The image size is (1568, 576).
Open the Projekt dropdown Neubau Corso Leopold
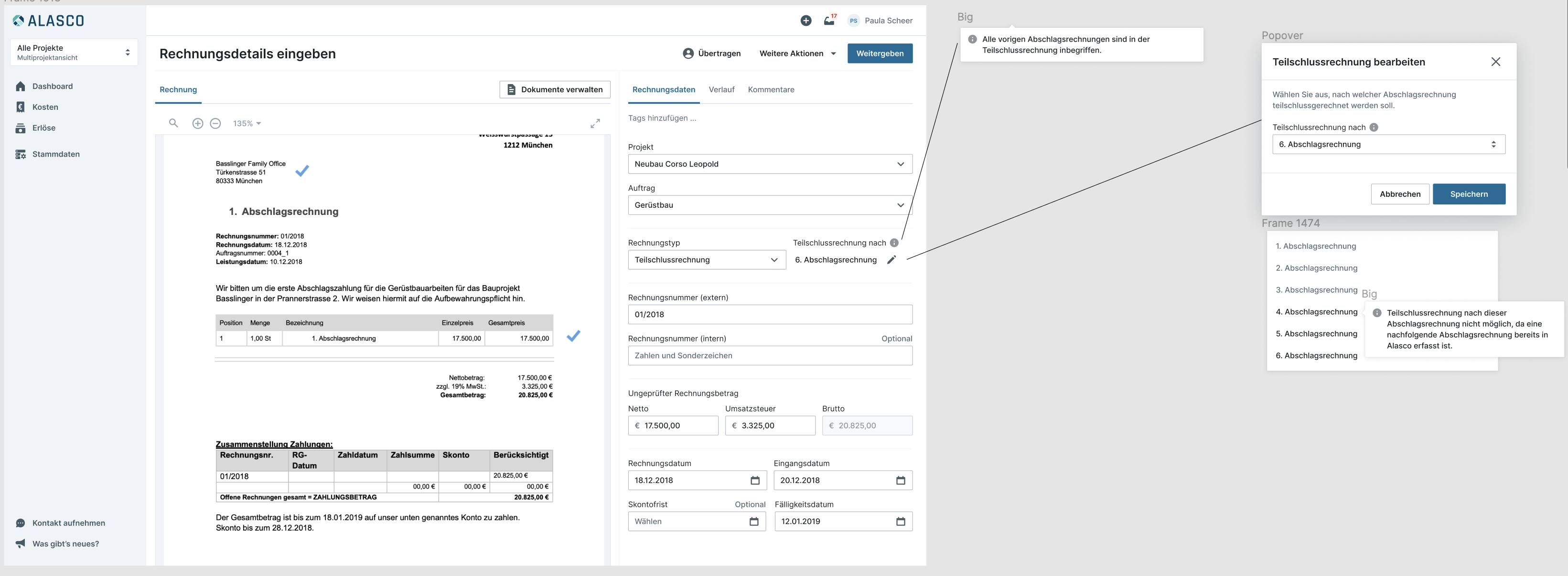[x=769, y=164]
